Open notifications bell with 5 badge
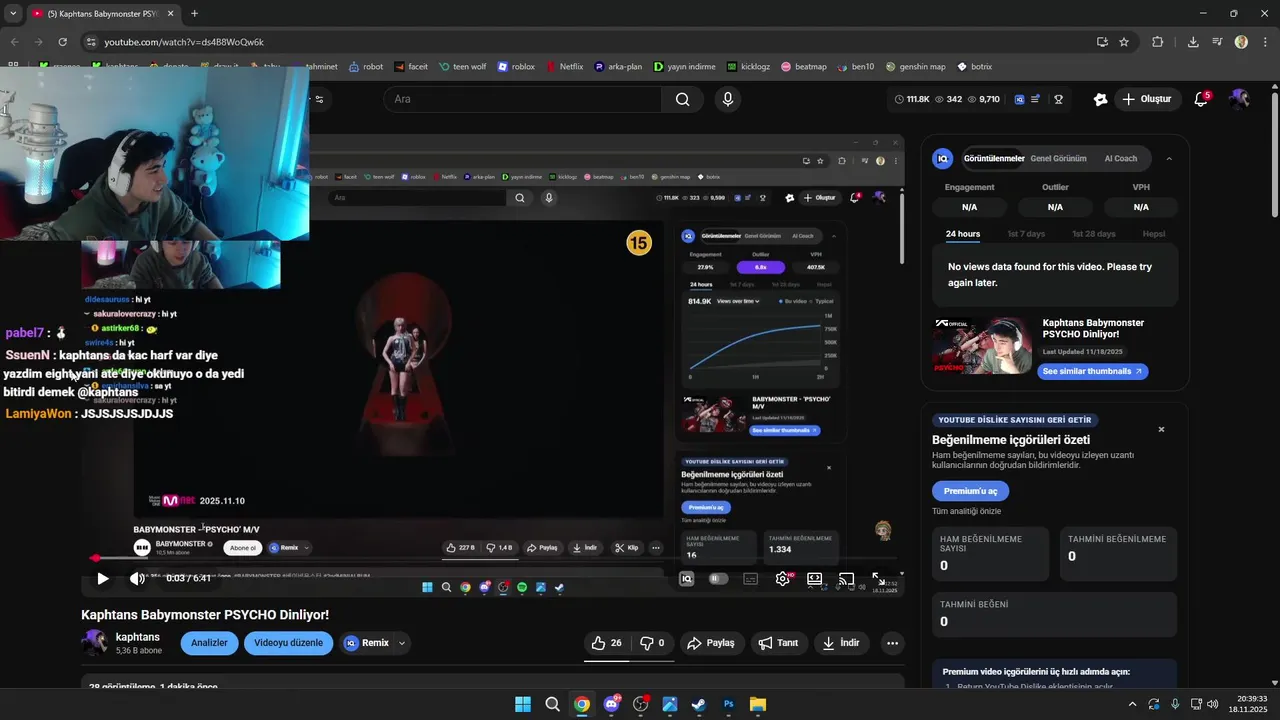1280x720 pixels. coord(1201,99)
